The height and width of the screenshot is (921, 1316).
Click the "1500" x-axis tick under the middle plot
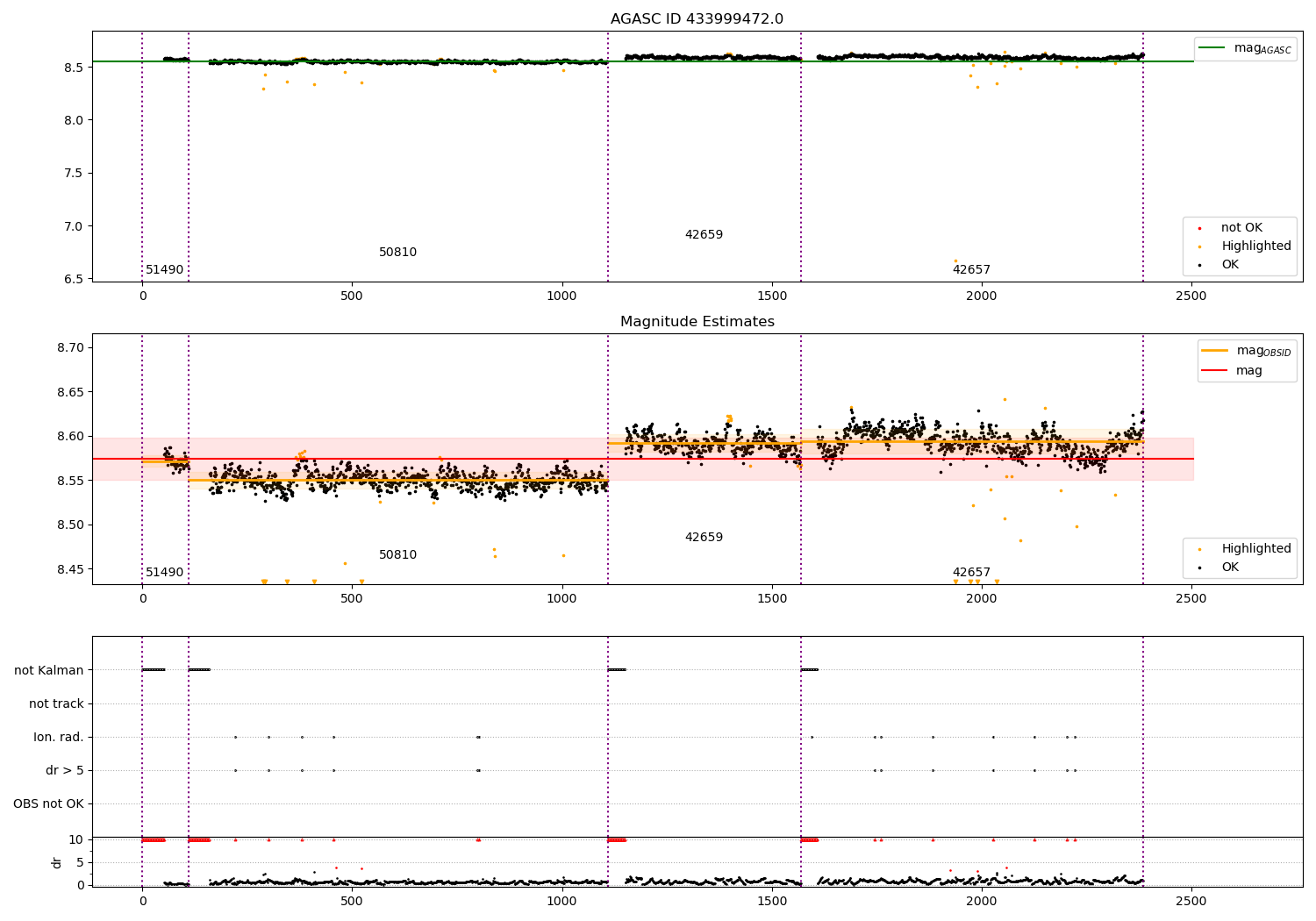click(771, 599)
